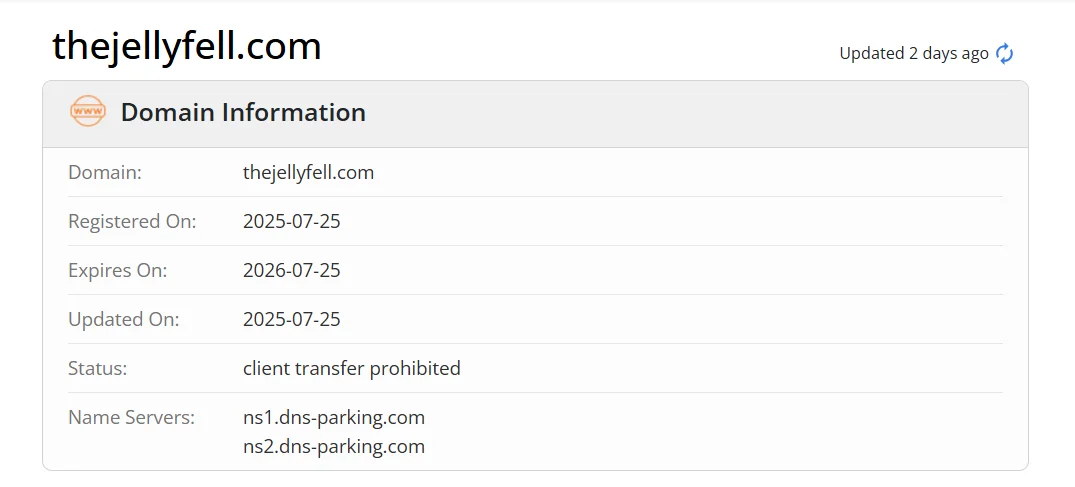The height and width of the screenshot is (487, 1075).
Task: Click the Domain Information heading text
Action: [x=243, y=113]
